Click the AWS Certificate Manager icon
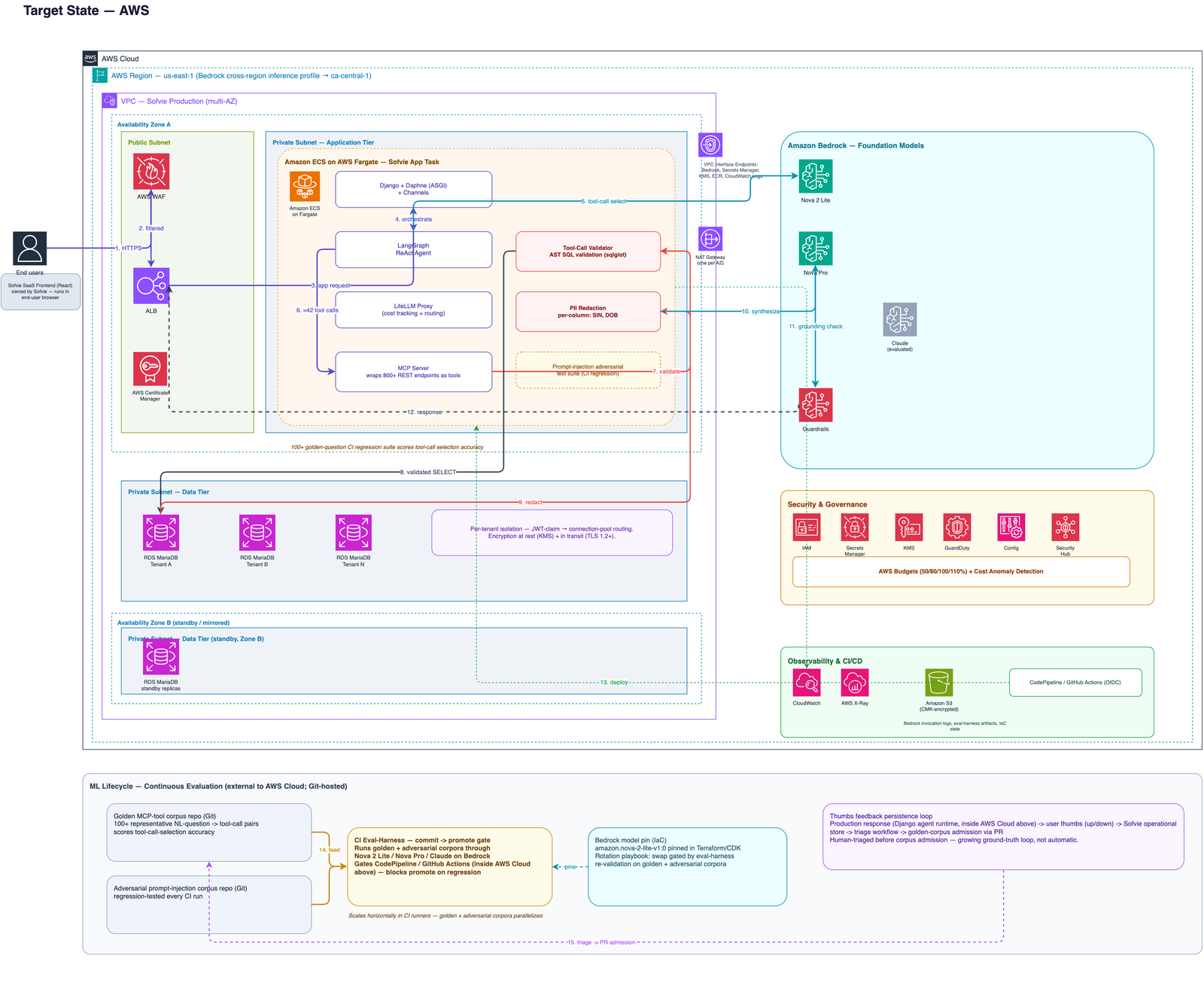This screenshot has height=989, width=1204. pyautogui.click(x=150, y=369)
